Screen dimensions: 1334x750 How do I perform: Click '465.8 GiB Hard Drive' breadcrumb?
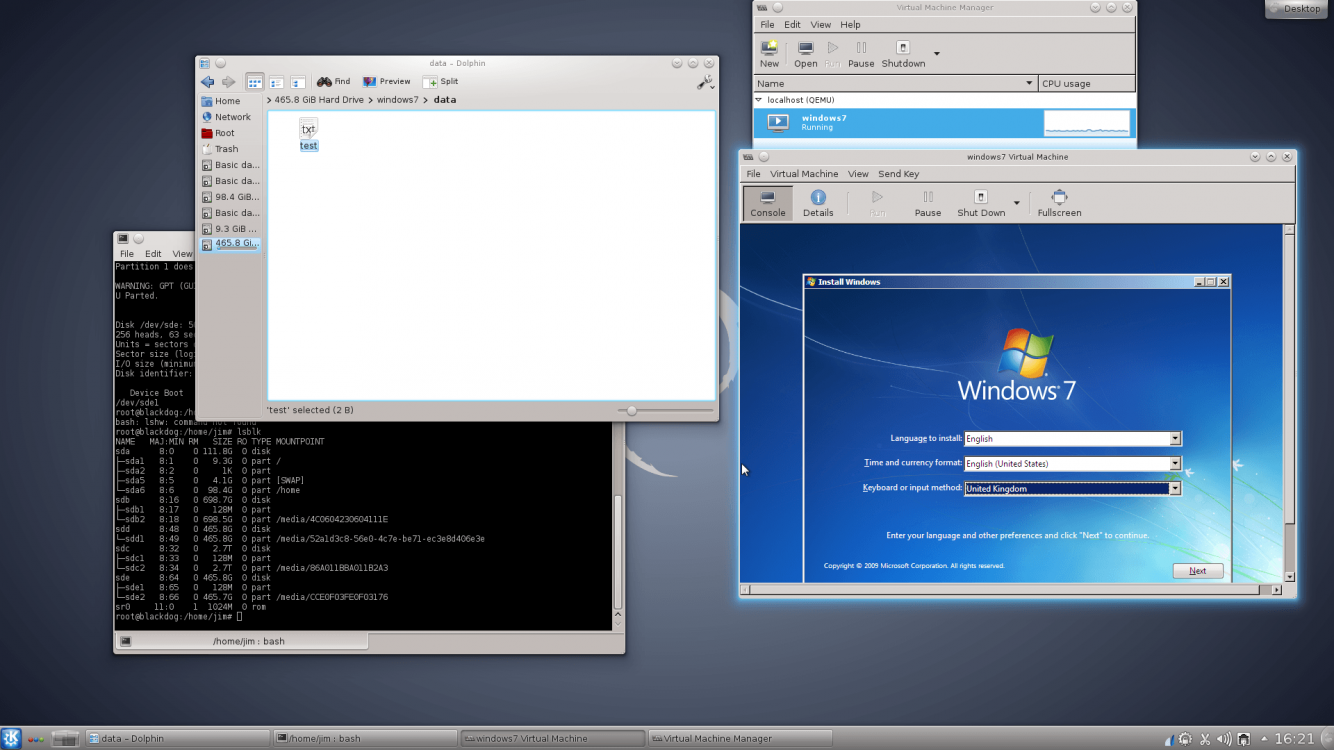319,100
